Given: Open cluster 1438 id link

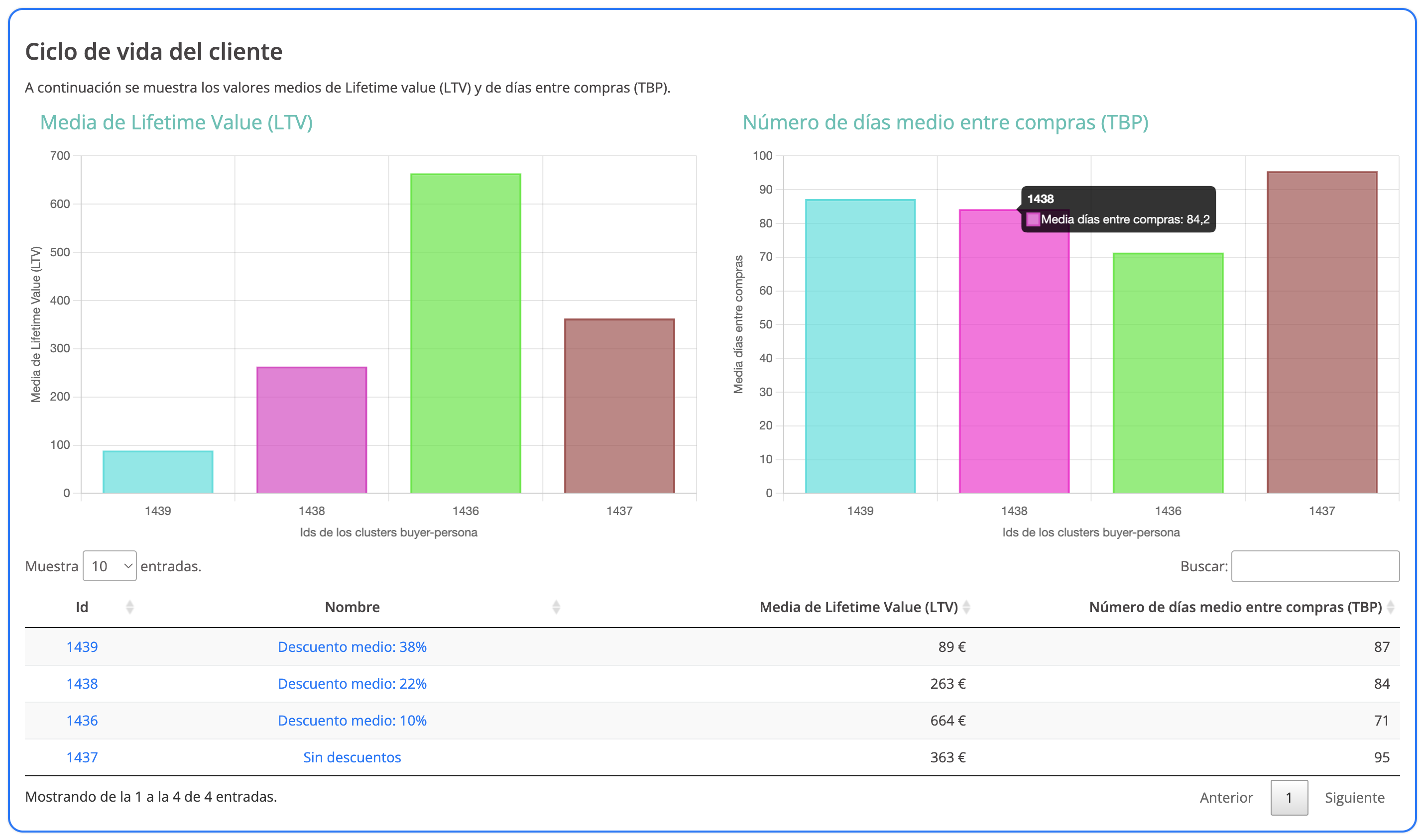Looking at the screenshot, I should [82, 683].
